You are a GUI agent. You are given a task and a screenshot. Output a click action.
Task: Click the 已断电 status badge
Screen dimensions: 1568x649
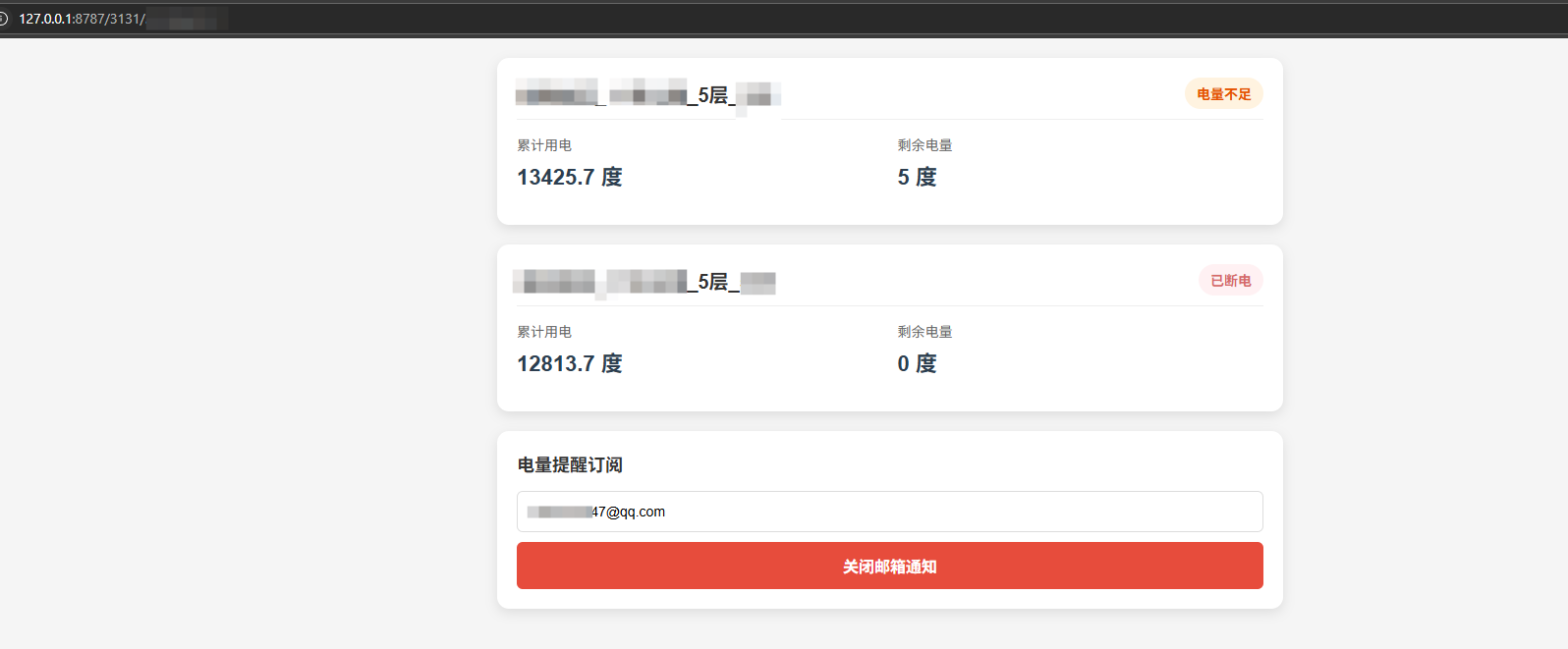pyautogui.click(x=1230, y=281)
